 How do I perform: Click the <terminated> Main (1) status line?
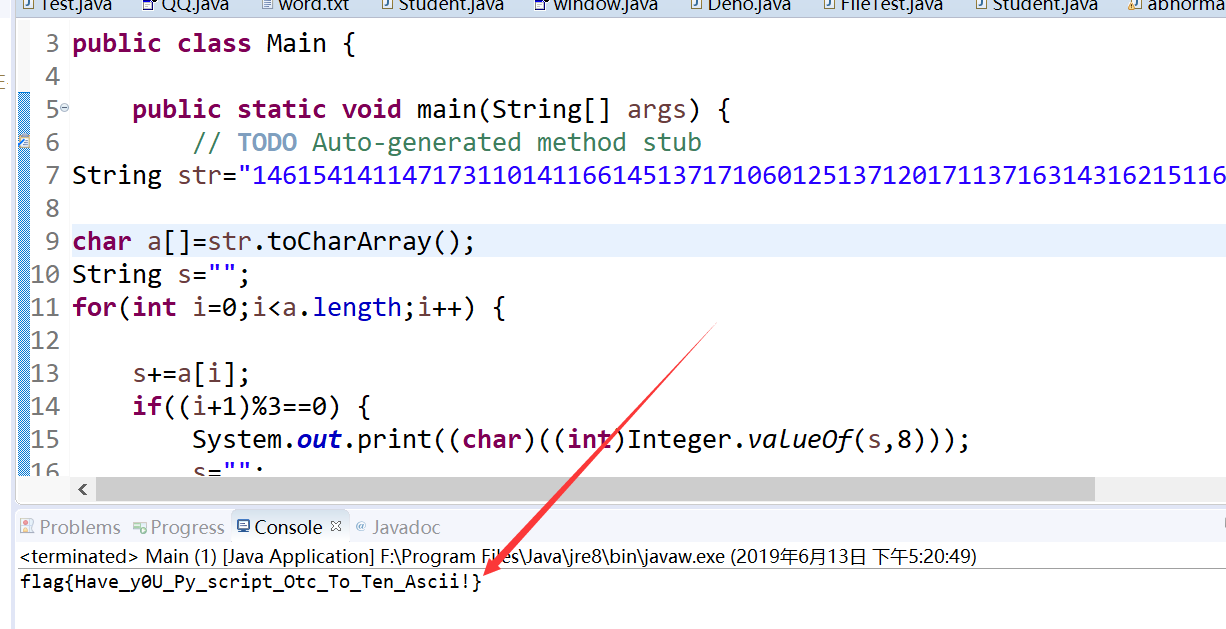click(x=498, y=556)
